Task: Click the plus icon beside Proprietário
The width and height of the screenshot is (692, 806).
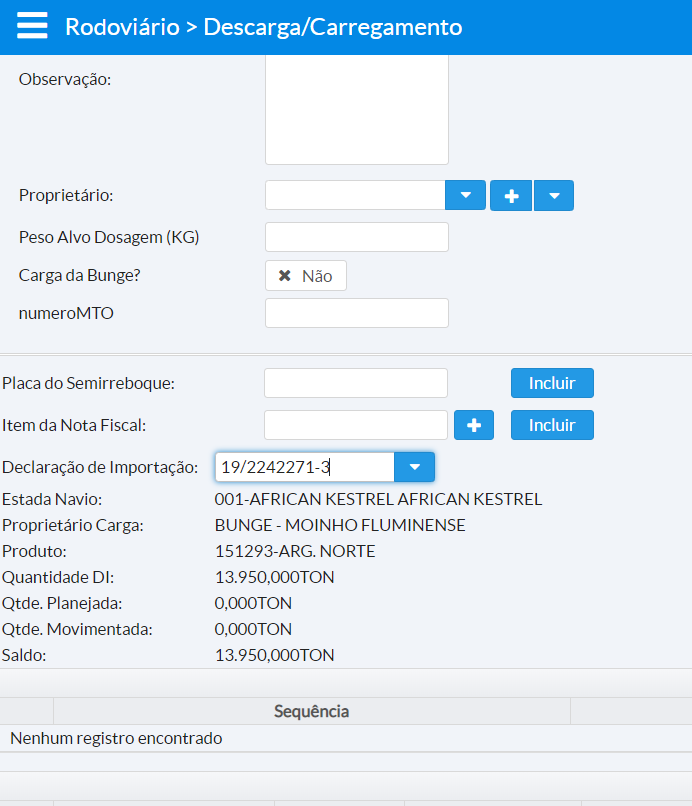Action: point(511,196)
